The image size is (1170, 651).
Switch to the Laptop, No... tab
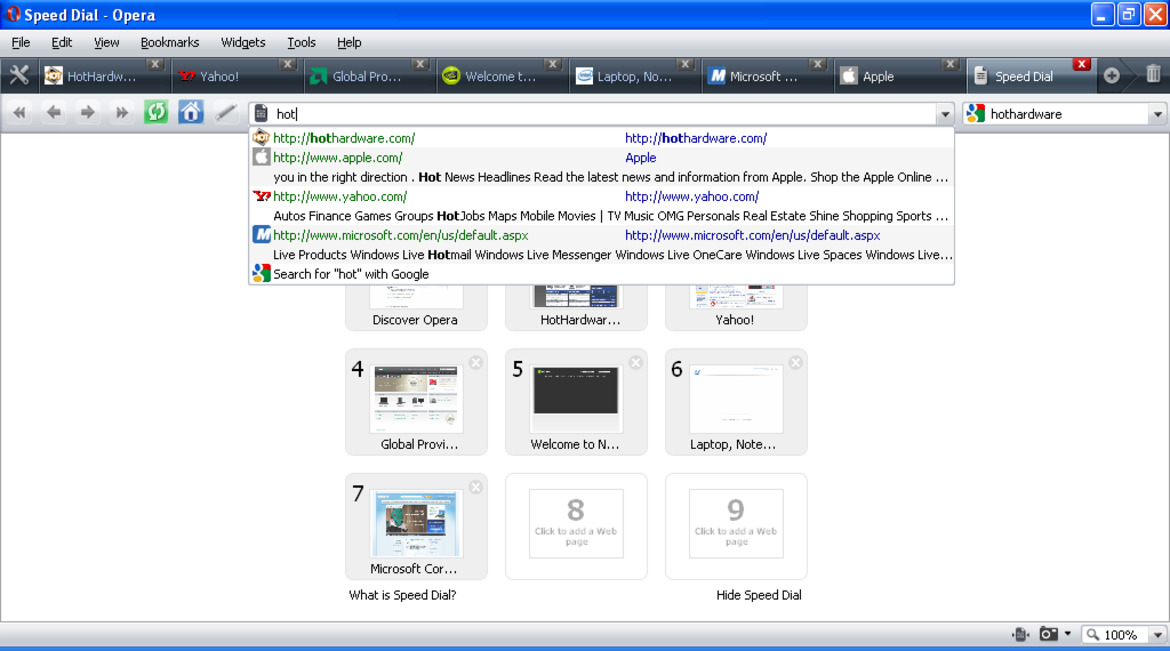click(634, 76)
